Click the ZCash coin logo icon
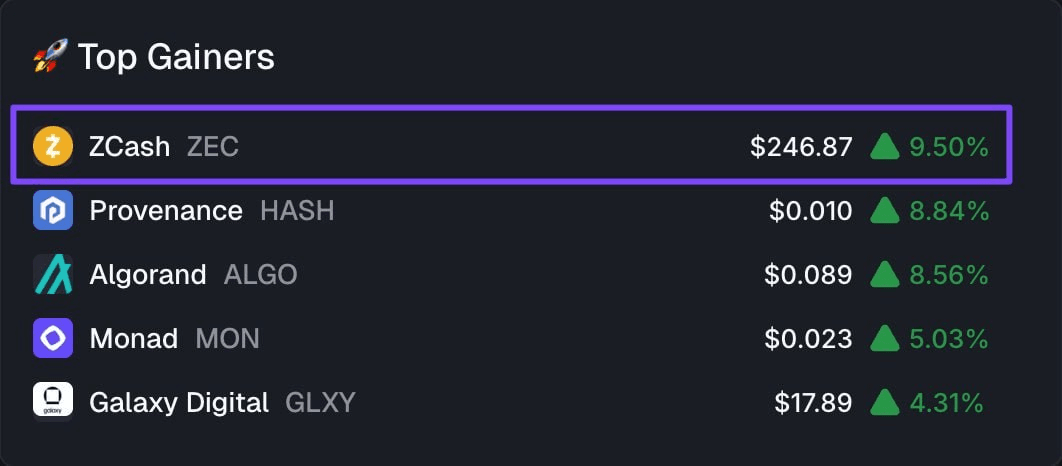This screenshot has height=466, width=1062. tap(53, 147)
